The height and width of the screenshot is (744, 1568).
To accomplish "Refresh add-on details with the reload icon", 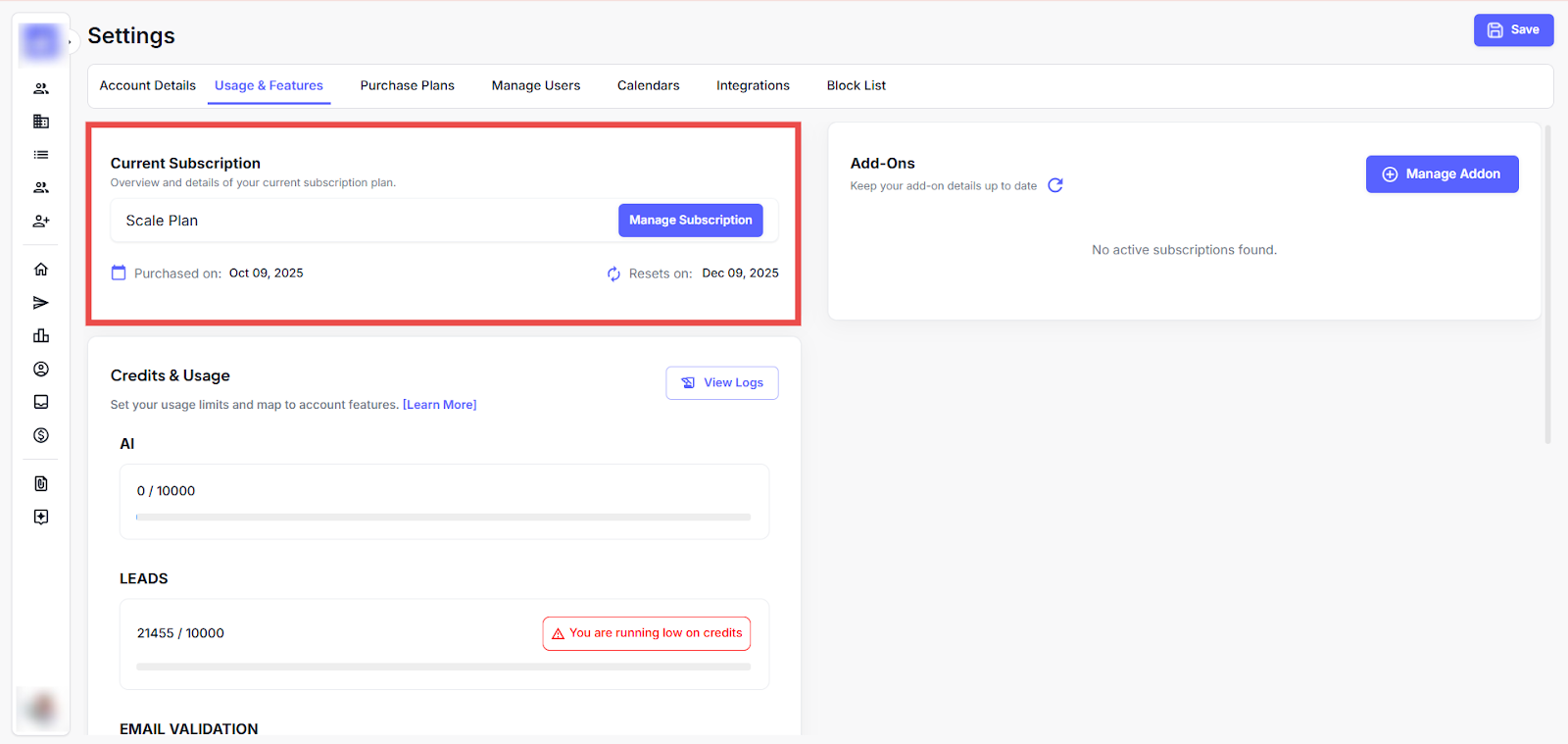I will 1055,185.
